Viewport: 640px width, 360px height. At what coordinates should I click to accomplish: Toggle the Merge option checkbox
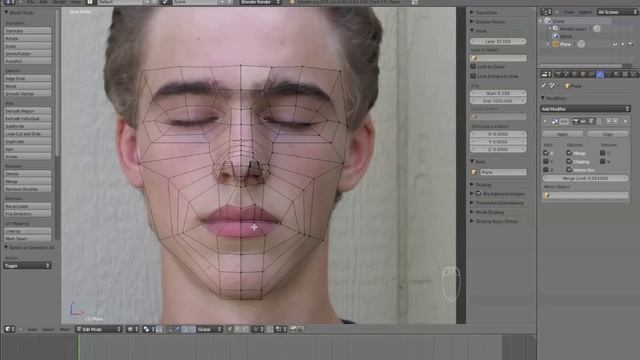pyautogui.click(x=569, y=153)
